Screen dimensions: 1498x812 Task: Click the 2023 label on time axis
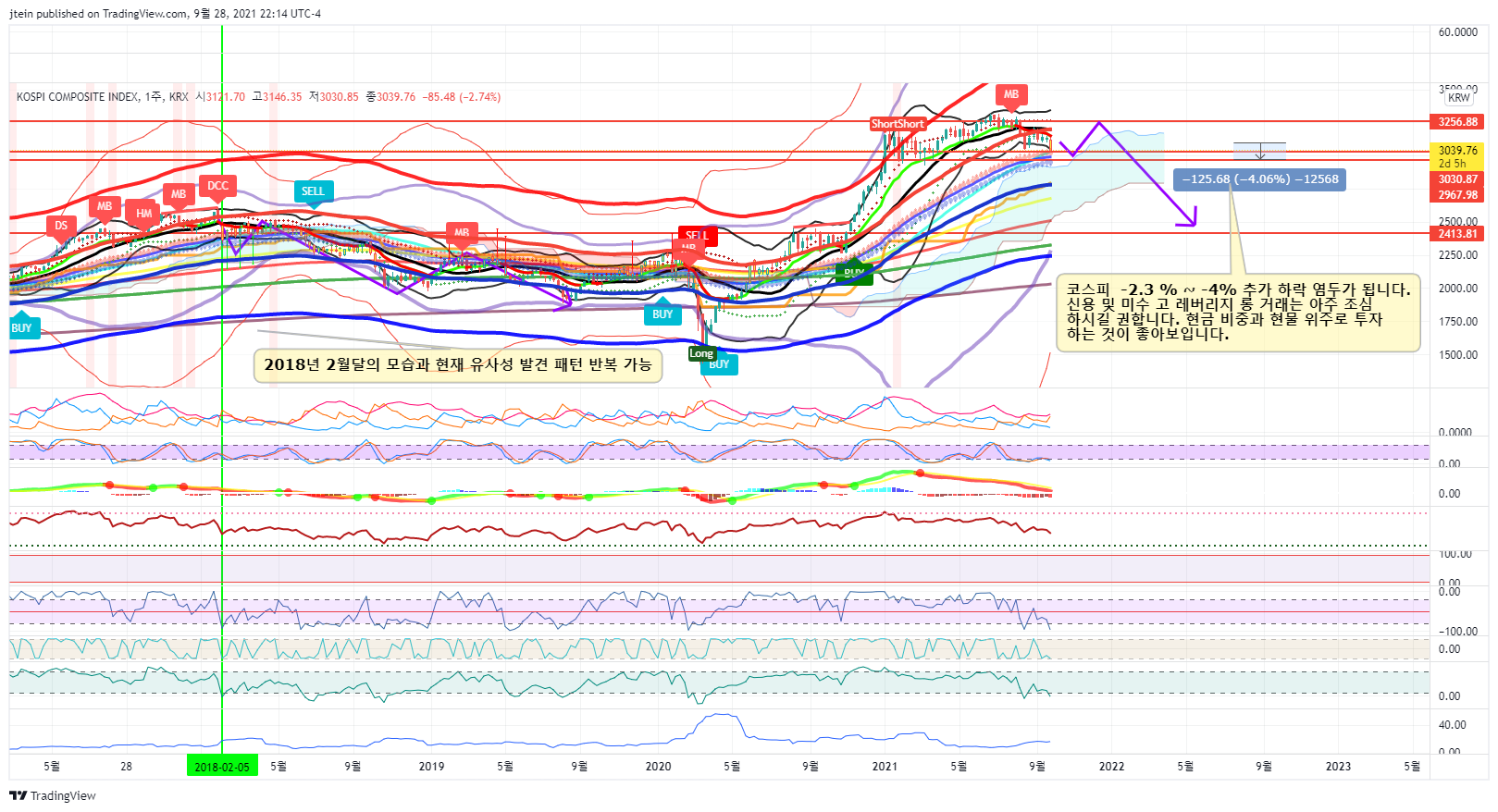[1338, 767]
